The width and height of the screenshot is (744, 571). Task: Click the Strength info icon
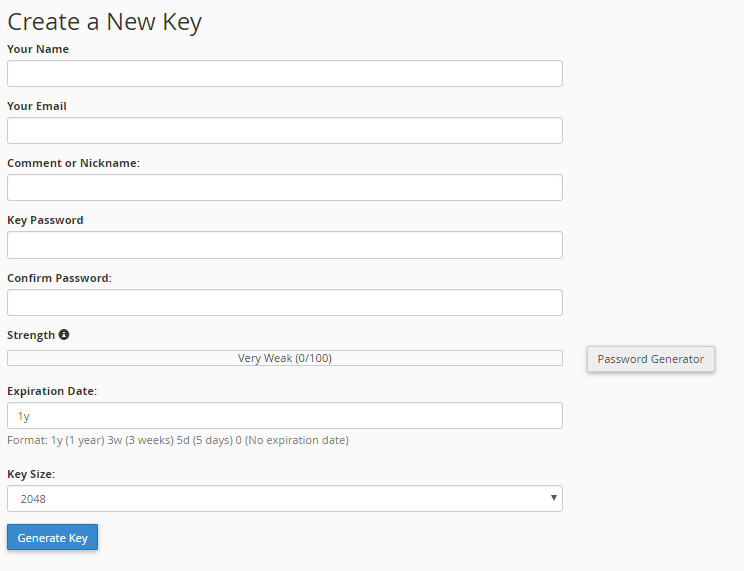[x=64, y=335]
